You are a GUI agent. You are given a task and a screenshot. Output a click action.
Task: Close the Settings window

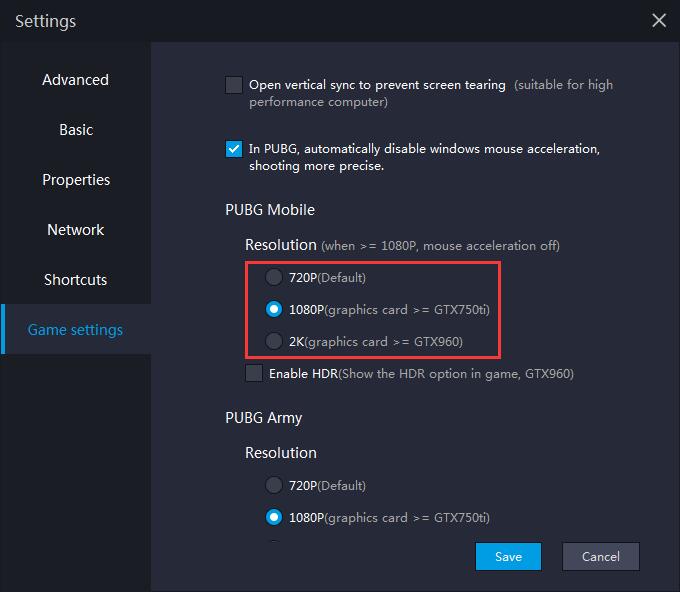[659, 20]
